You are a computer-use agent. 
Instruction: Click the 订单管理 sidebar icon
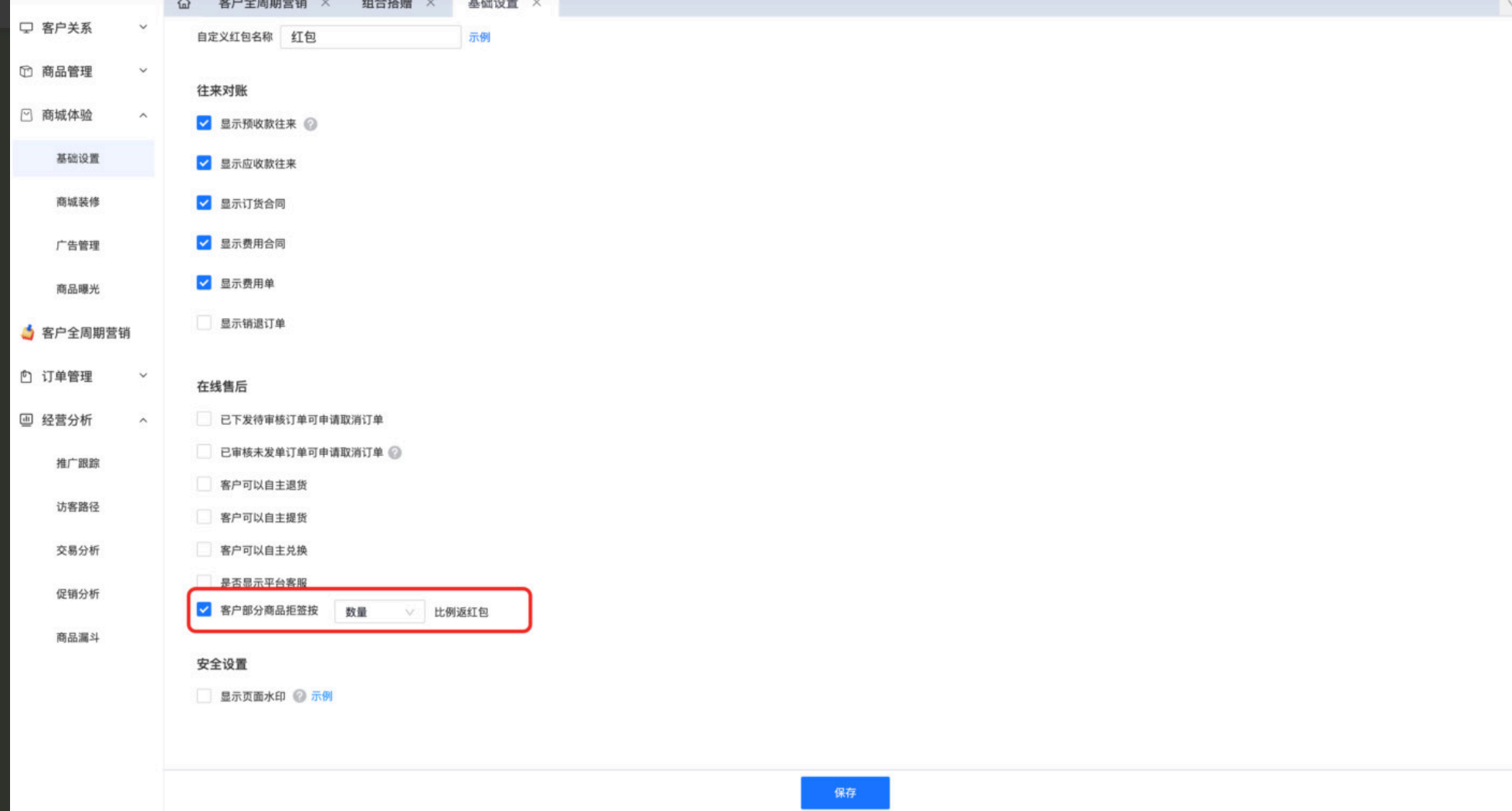coord(26,377)
